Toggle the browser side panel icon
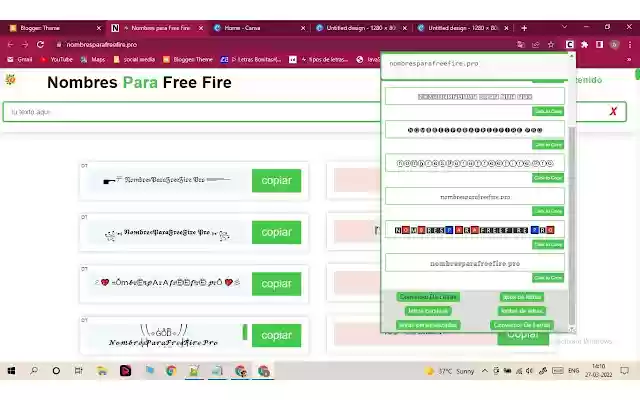Screen dimensions: 640x400 (x=599, y=44)
